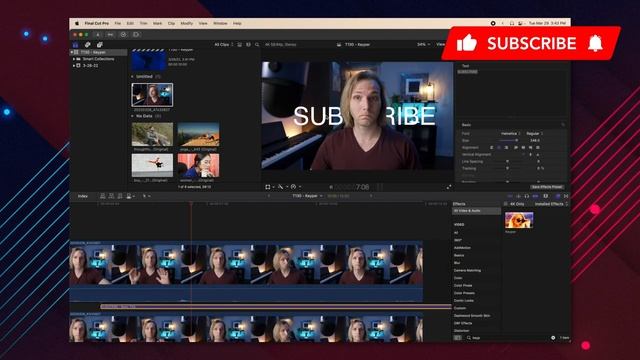This screenshot has width=640, height=360.
Task: Open the Window menu
Action: coord(220,24)
